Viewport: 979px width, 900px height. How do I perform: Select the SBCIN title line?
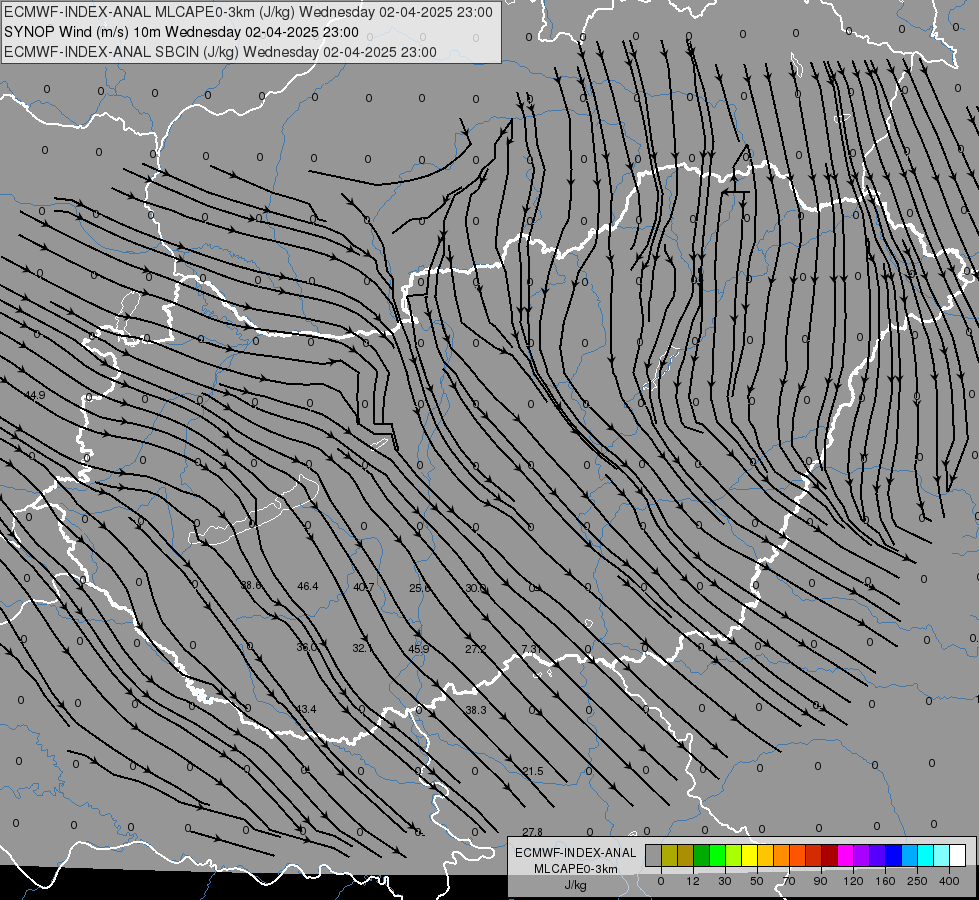coord(220,52)
